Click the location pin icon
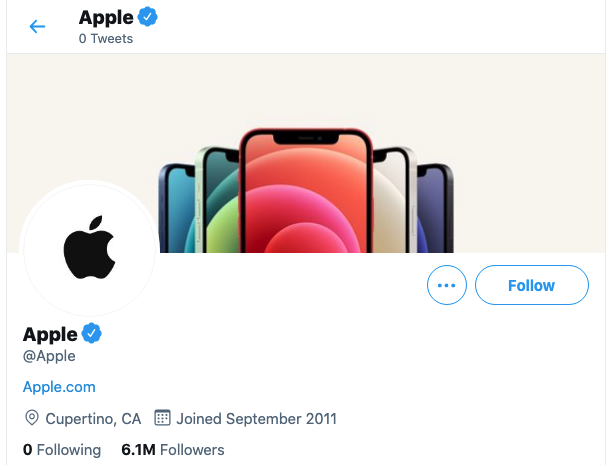 (x=31, y=418)
